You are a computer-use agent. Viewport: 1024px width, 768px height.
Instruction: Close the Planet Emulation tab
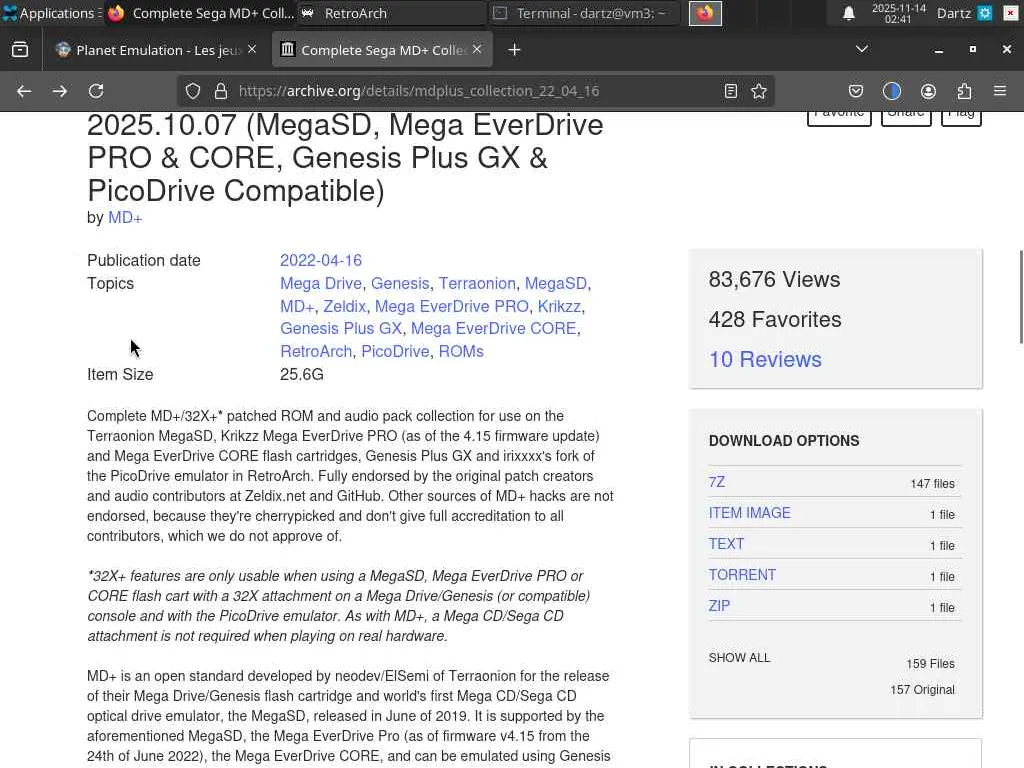tap(252, 50)
